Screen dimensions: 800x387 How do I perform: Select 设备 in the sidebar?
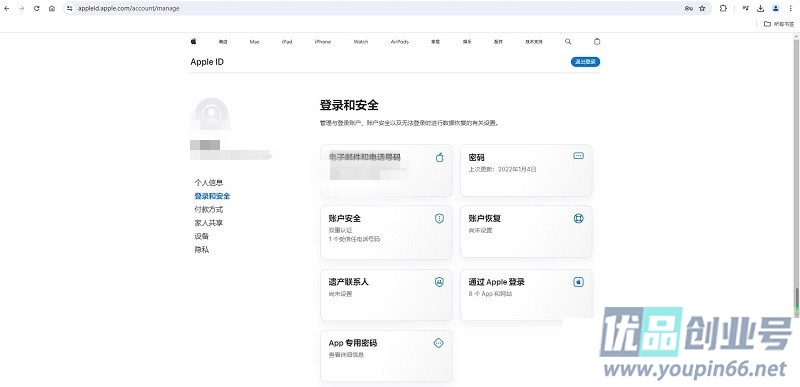coord(202,237)
